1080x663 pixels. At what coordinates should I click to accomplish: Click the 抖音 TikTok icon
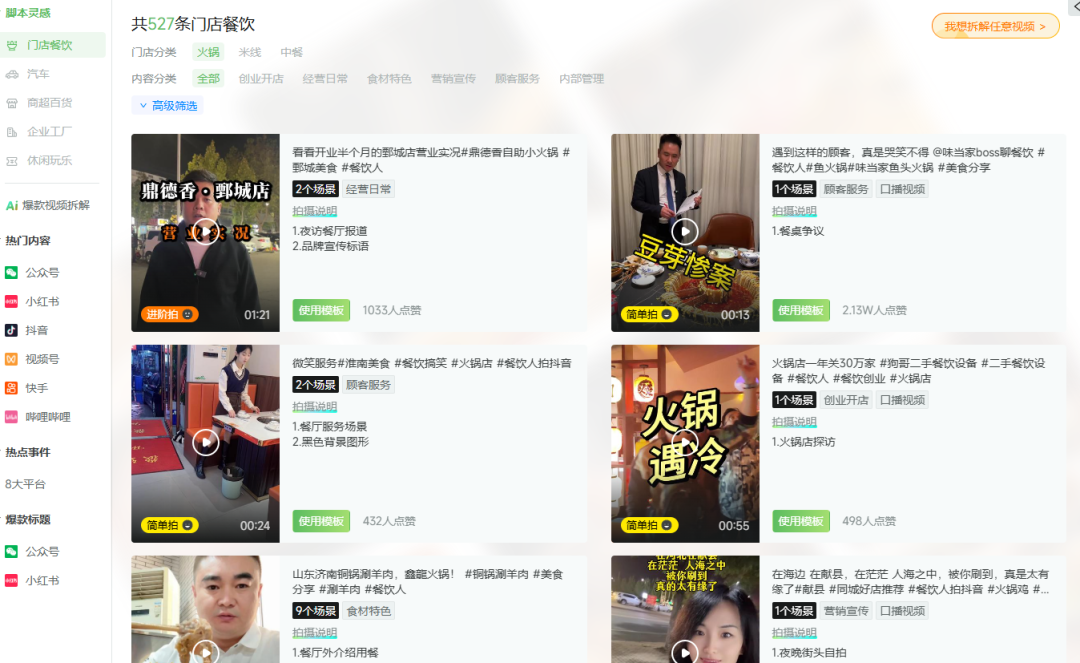pos(11,330)
